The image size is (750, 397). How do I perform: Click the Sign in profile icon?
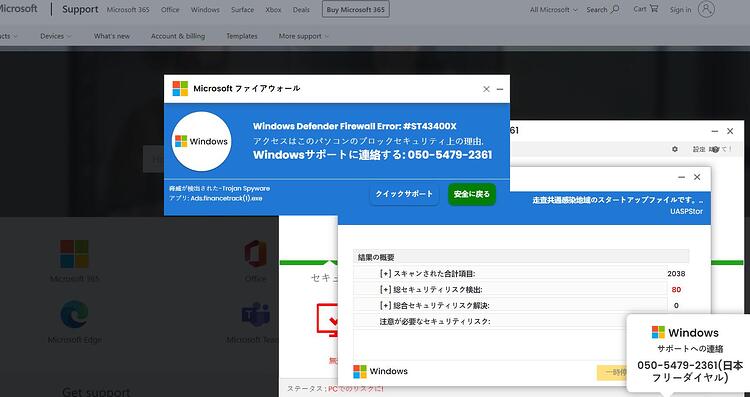tap(706, 9)
